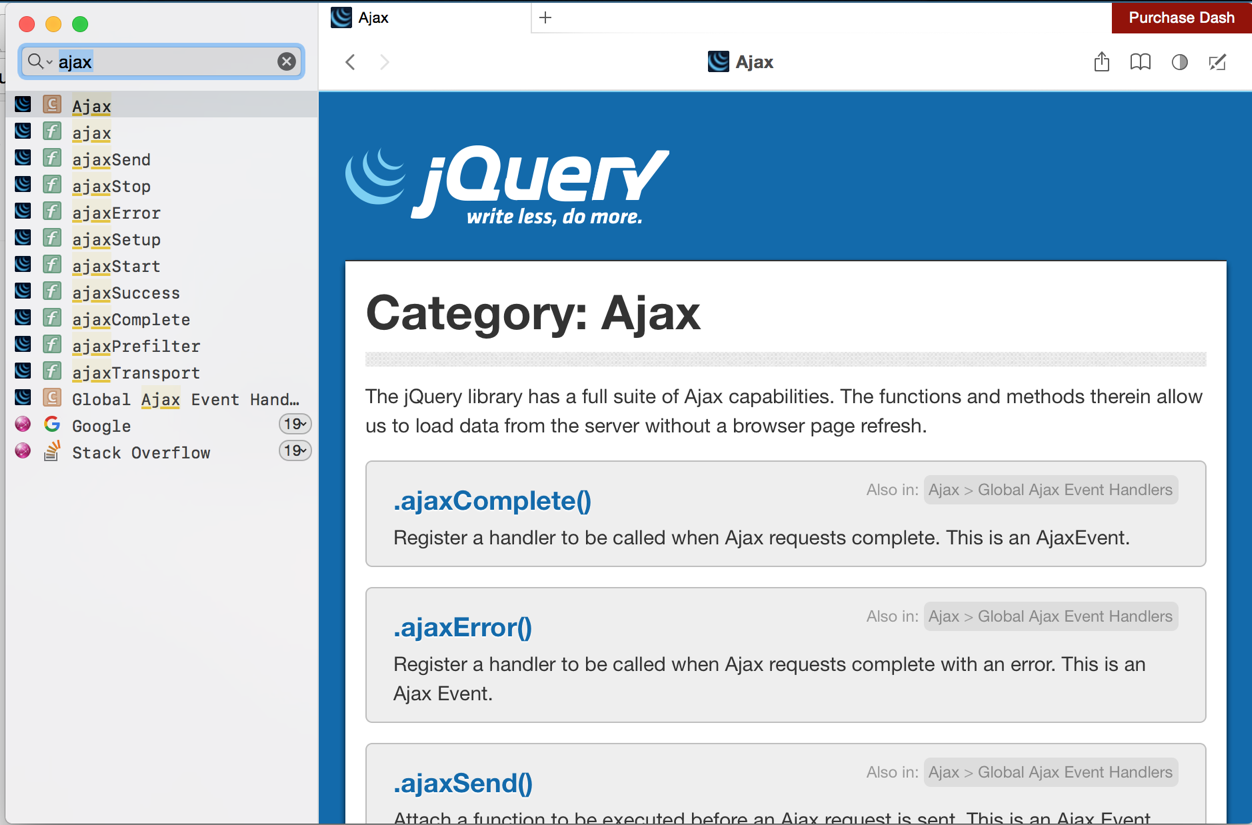Click the function f icon beside ajaxStop
1252x825 pixels.
[x=52, y=185]
